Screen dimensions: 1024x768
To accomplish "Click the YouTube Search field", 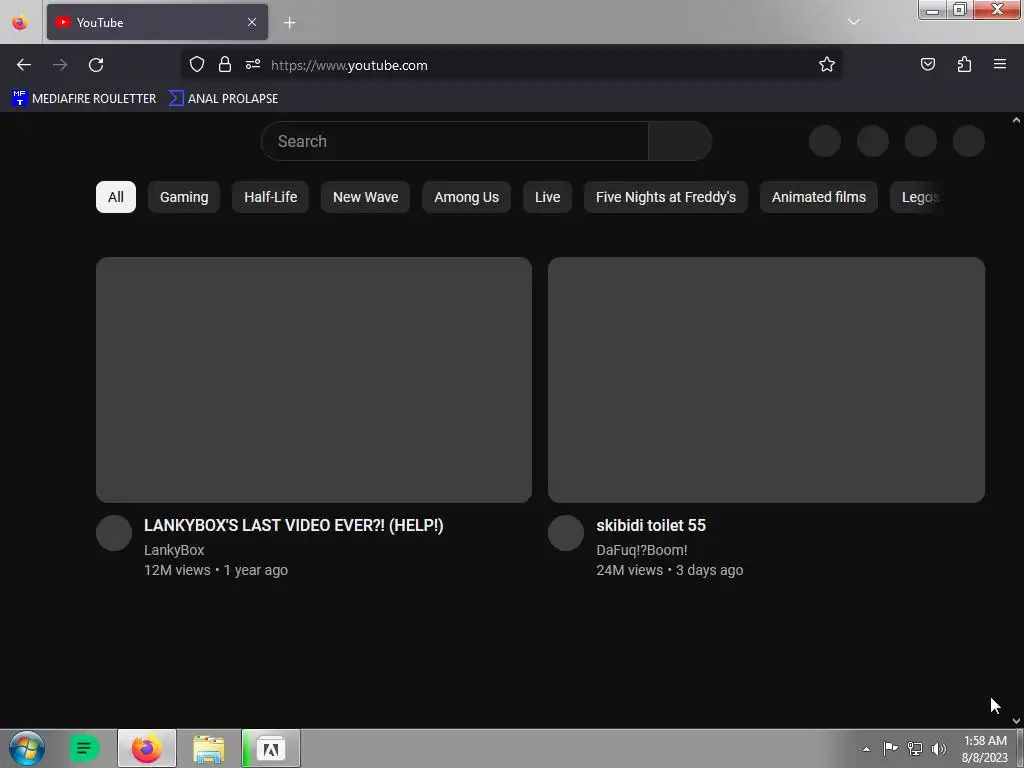I will click(455, 141).
